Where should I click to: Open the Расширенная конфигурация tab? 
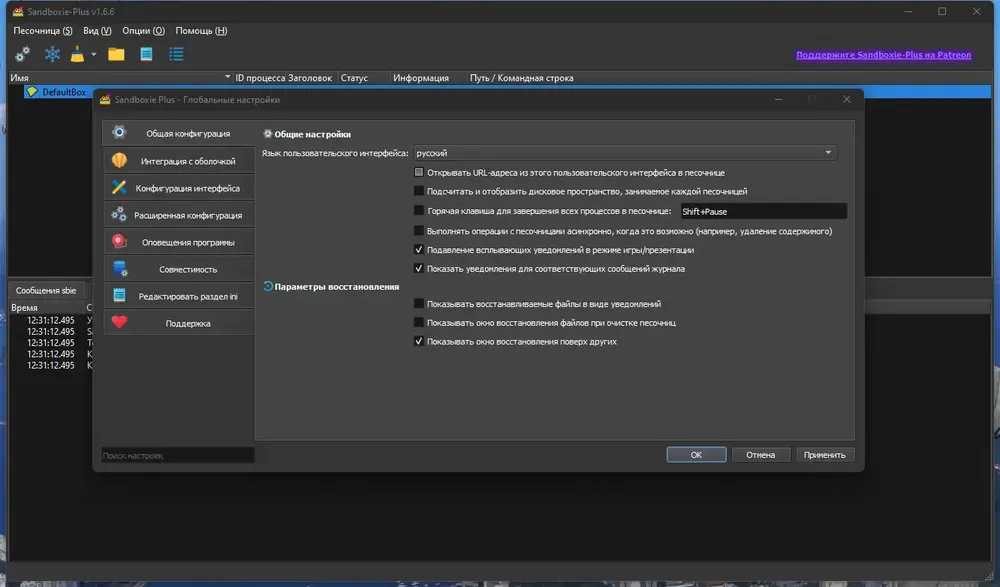pyautogui.click(x=179, y=215)
